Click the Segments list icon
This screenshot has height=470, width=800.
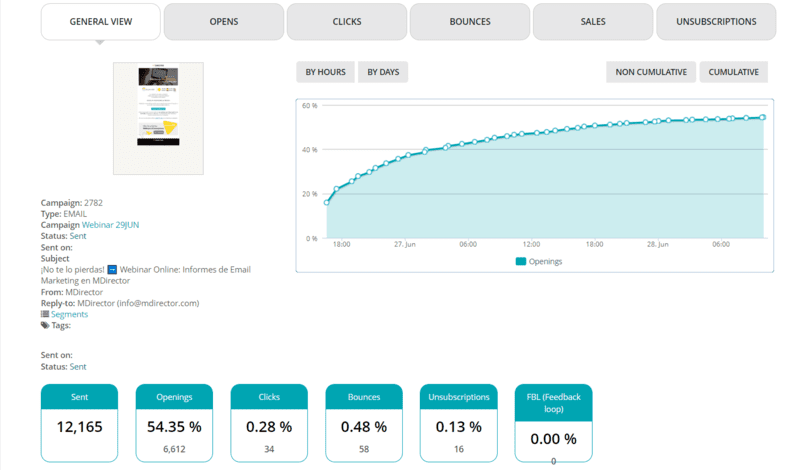(45, 314)
